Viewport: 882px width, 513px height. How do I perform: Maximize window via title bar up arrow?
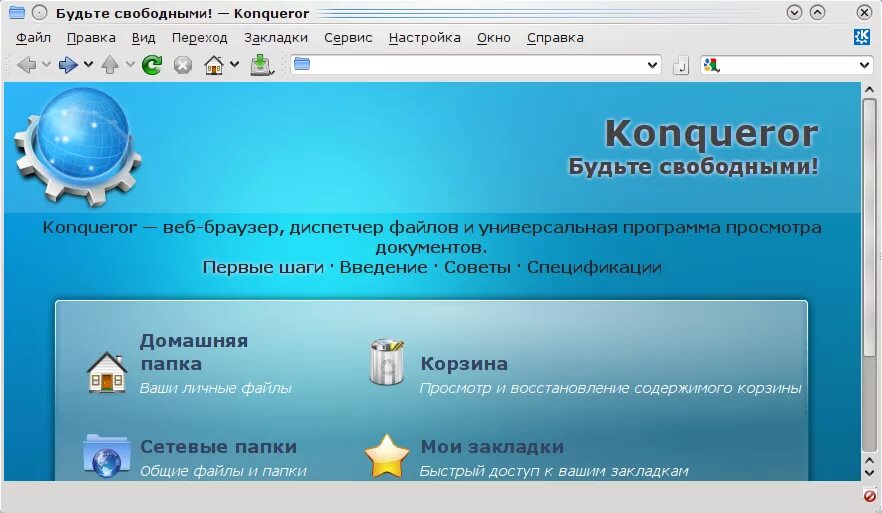(817, 12)
